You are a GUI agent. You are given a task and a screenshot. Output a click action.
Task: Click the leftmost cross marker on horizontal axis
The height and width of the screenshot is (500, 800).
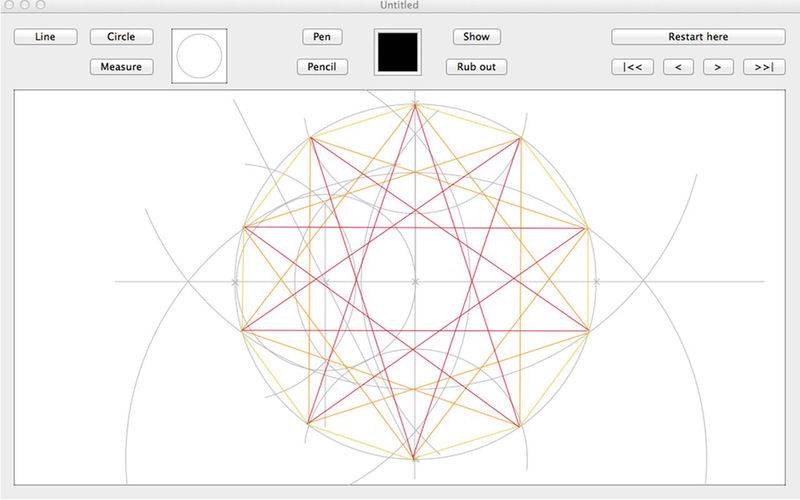click(x=235, y=282)
